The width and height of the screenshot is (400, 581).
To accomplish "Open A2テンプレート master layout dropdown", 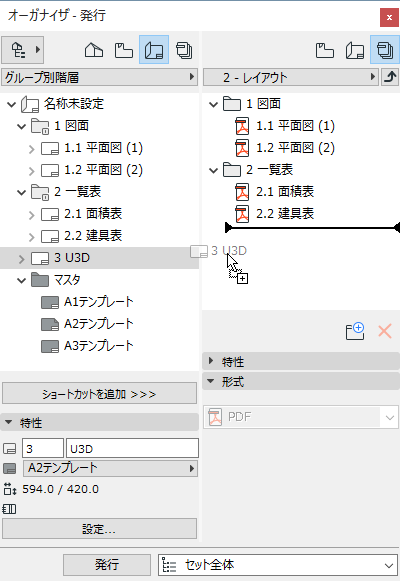I will point(110,468).
